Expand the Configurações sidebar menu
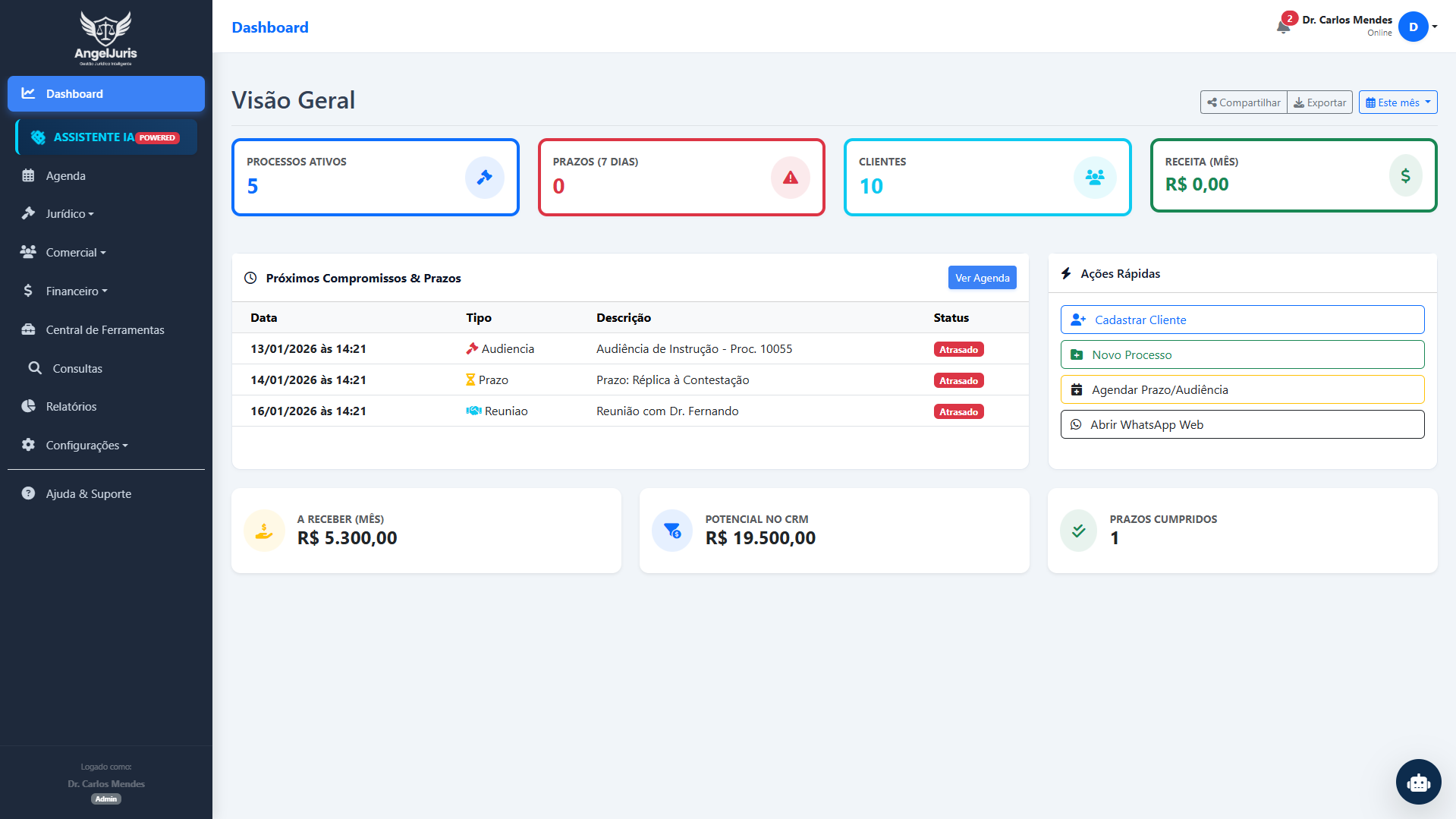This screenshot has width=1456, height=819. tap(86, 446)
